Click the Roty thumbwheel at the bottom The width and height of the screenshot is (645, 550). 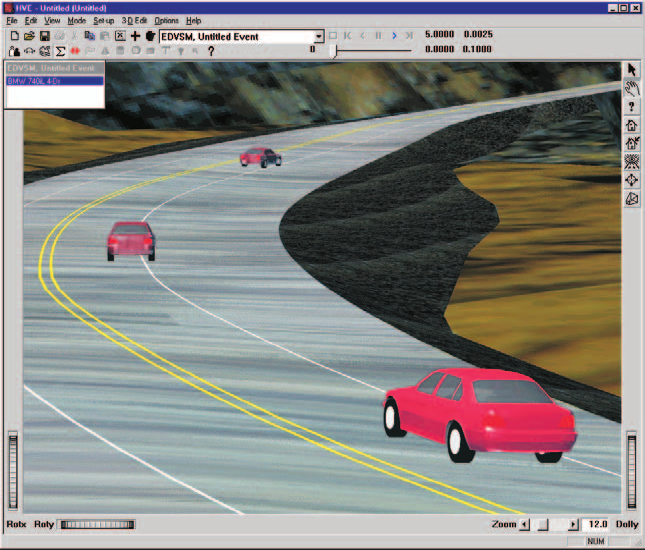pyautogui.click(x=97, y=524)
